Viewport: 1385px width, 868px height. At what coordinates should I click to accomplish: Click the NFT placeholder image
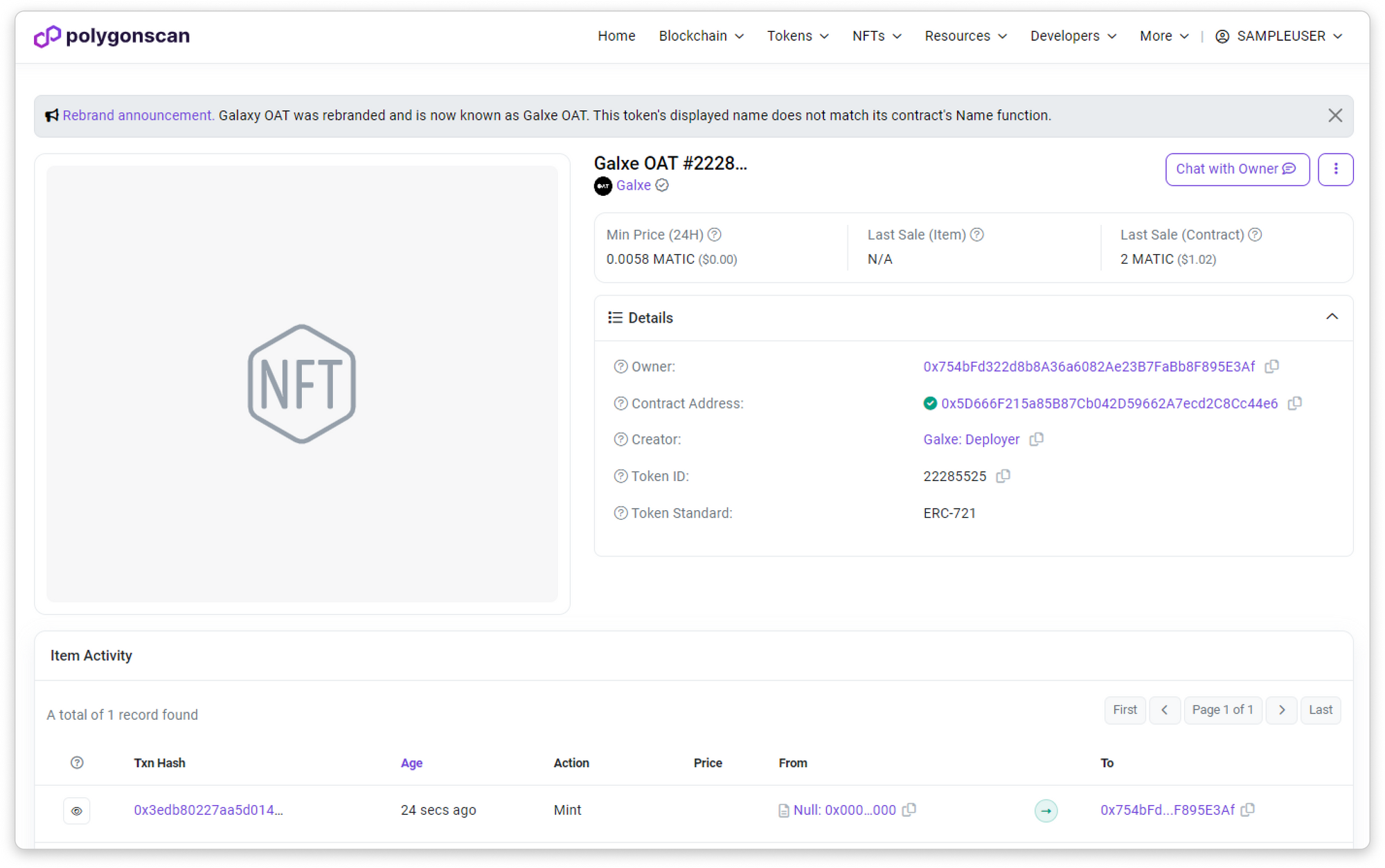pos(302,384)
